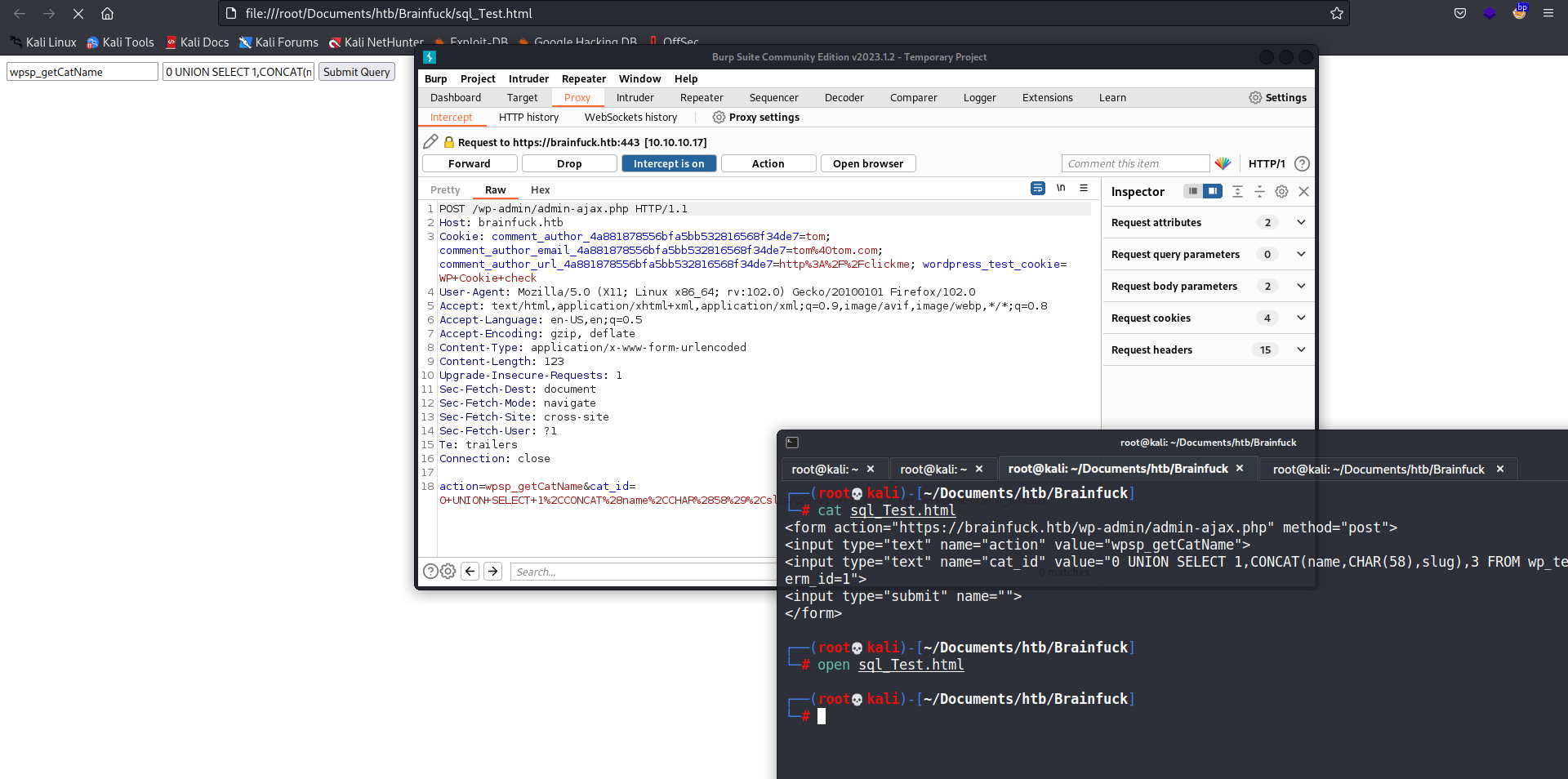1568x779 pixels.
Task: Open Firefox Pocket icon
Action: click(1460, 13)
